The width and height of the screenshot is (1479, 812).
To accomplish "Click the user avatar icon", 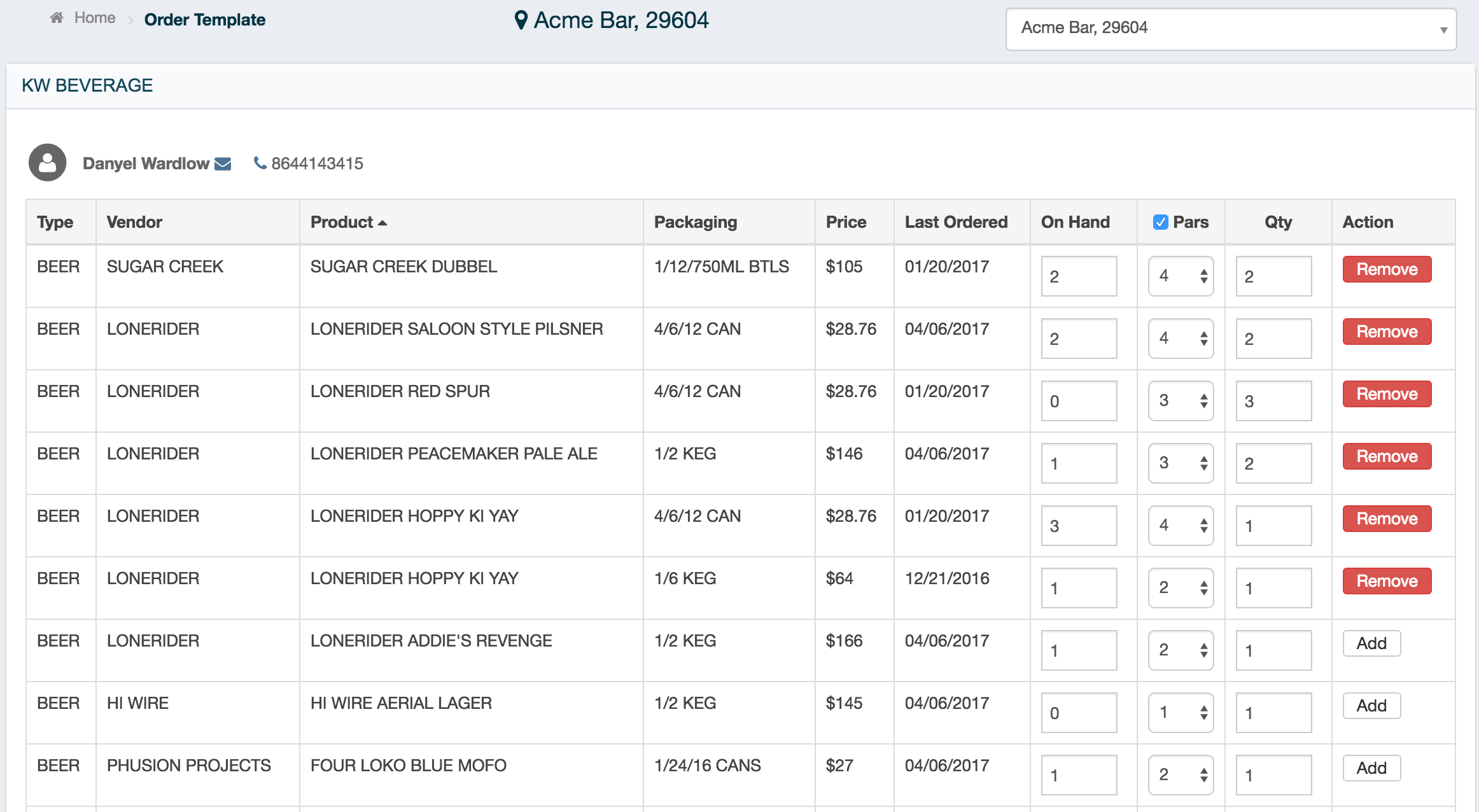I will click(48, 162).
